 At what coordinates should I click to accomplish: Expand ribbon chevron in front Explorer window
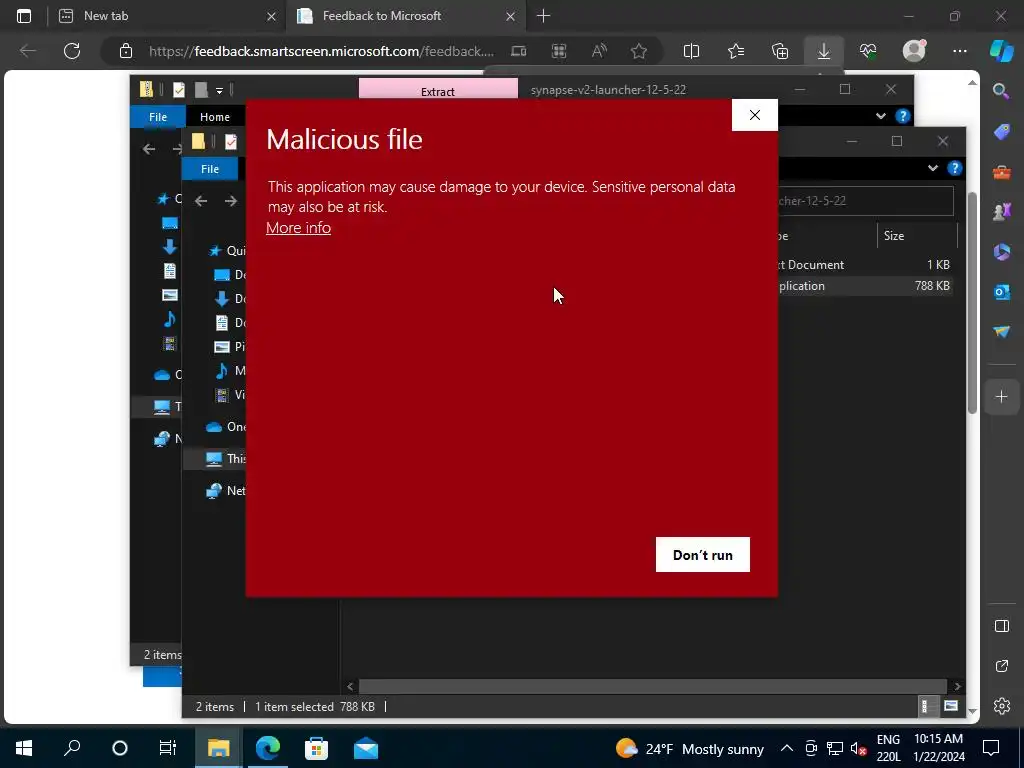(933, 168)
